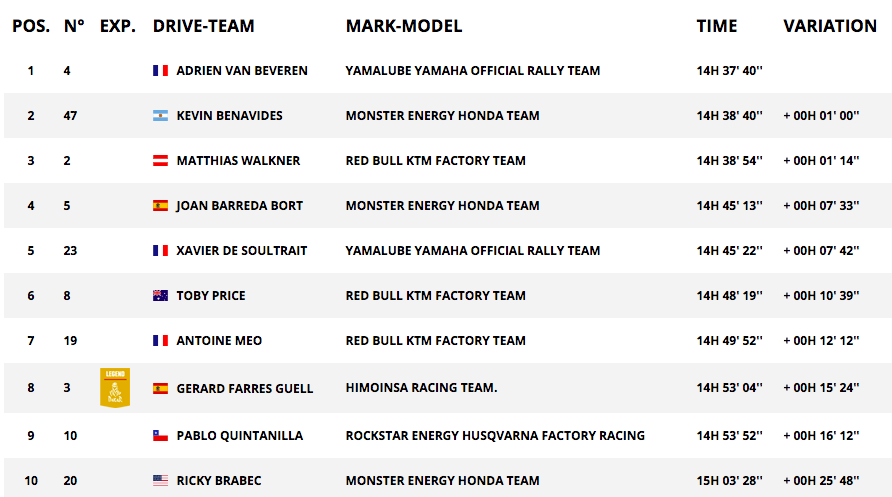The height and width of the screenshot is (497, 892).
Task: Click the French flag beside Xavier De Soultrait
Action: click(160, 250)
